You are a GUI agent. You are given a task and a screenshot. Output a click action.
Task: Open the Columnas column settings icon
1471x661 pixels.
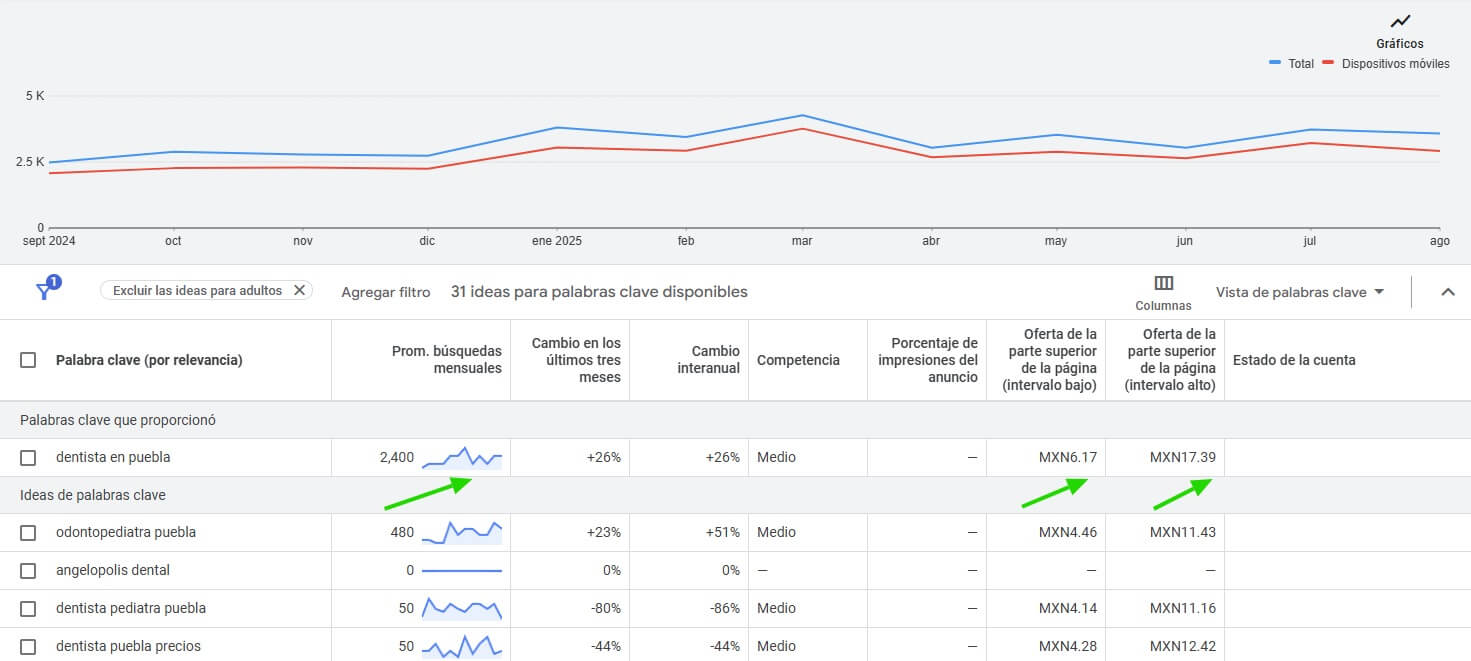point(1163,284)
